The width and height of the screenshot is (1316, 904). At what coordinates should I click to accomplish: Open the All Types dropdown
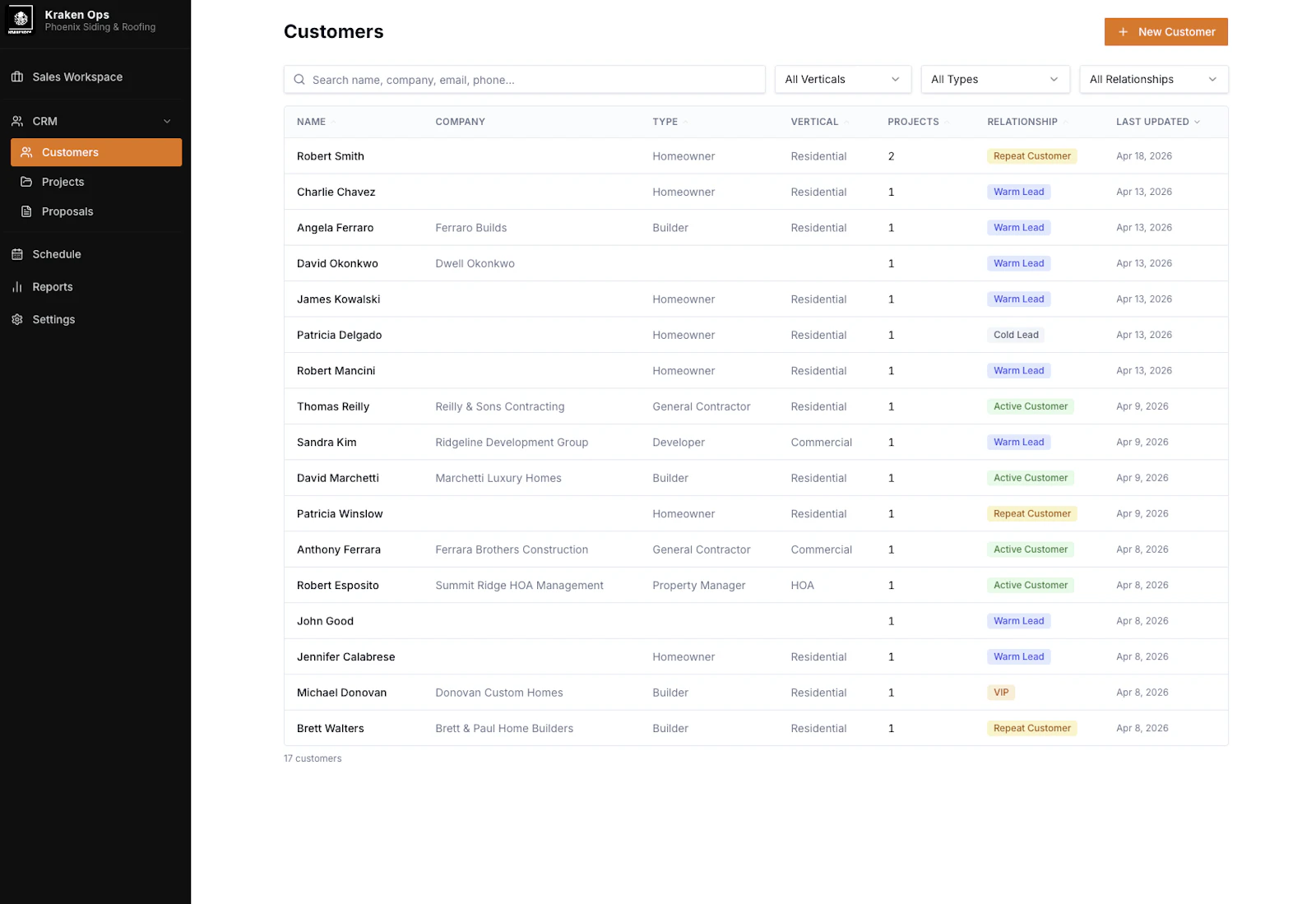click(994, 80)
